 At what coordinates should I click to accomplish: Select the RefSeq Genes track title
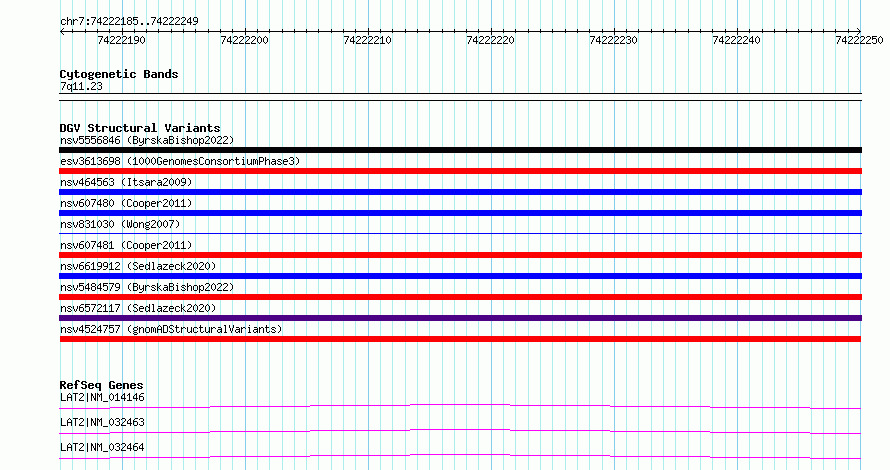(x=101, y=385)
